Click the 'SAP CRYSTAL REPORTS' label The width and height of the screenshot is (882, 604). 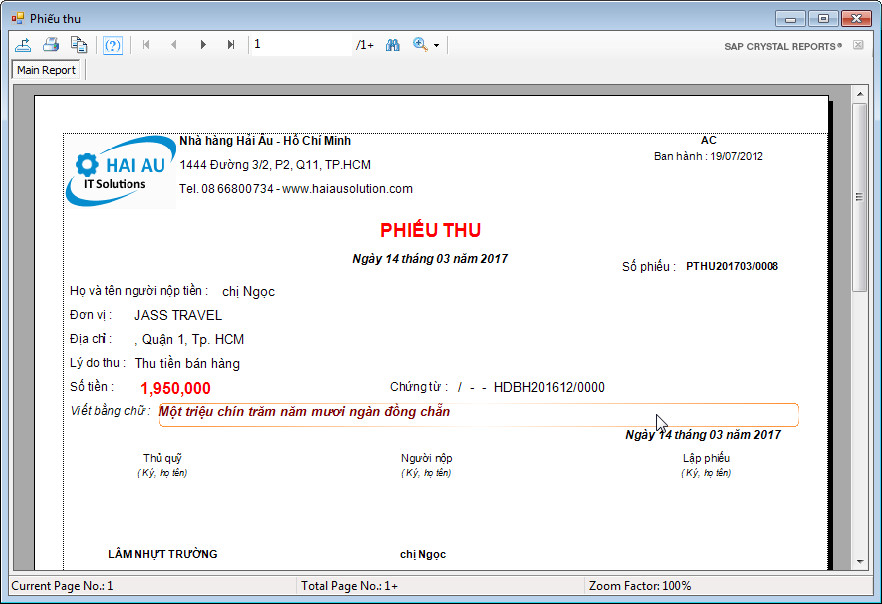[783, 47]
